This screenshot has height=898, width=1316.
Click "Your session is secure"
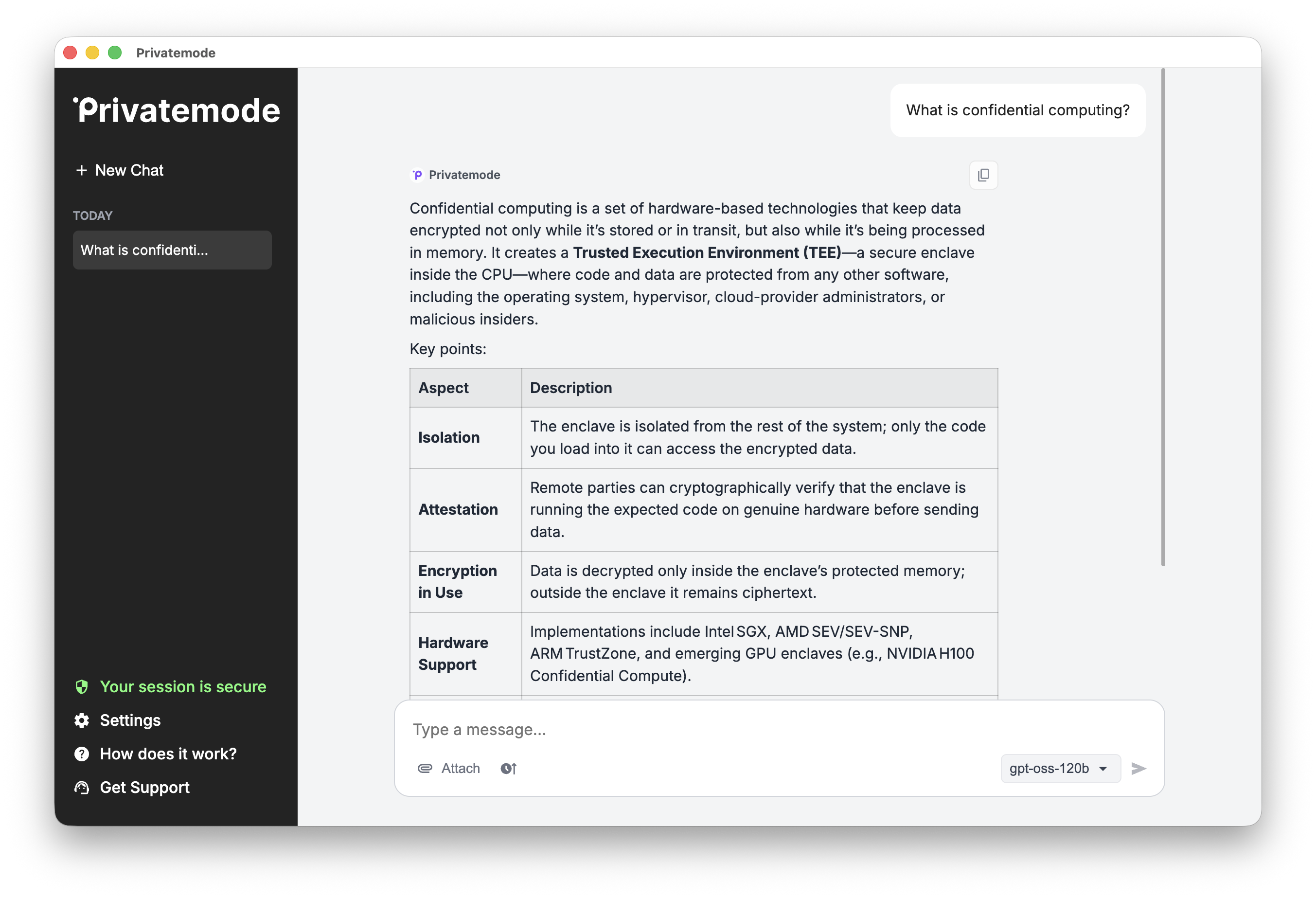[x=182, y=687]
